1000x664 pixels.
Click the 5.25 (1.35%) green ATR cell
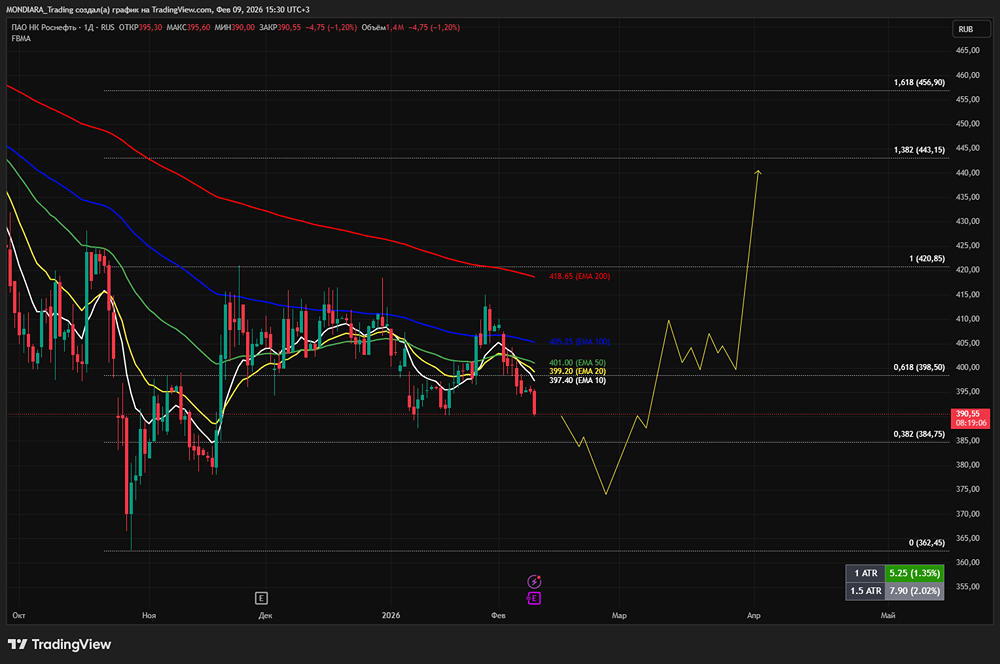(915, 573)
